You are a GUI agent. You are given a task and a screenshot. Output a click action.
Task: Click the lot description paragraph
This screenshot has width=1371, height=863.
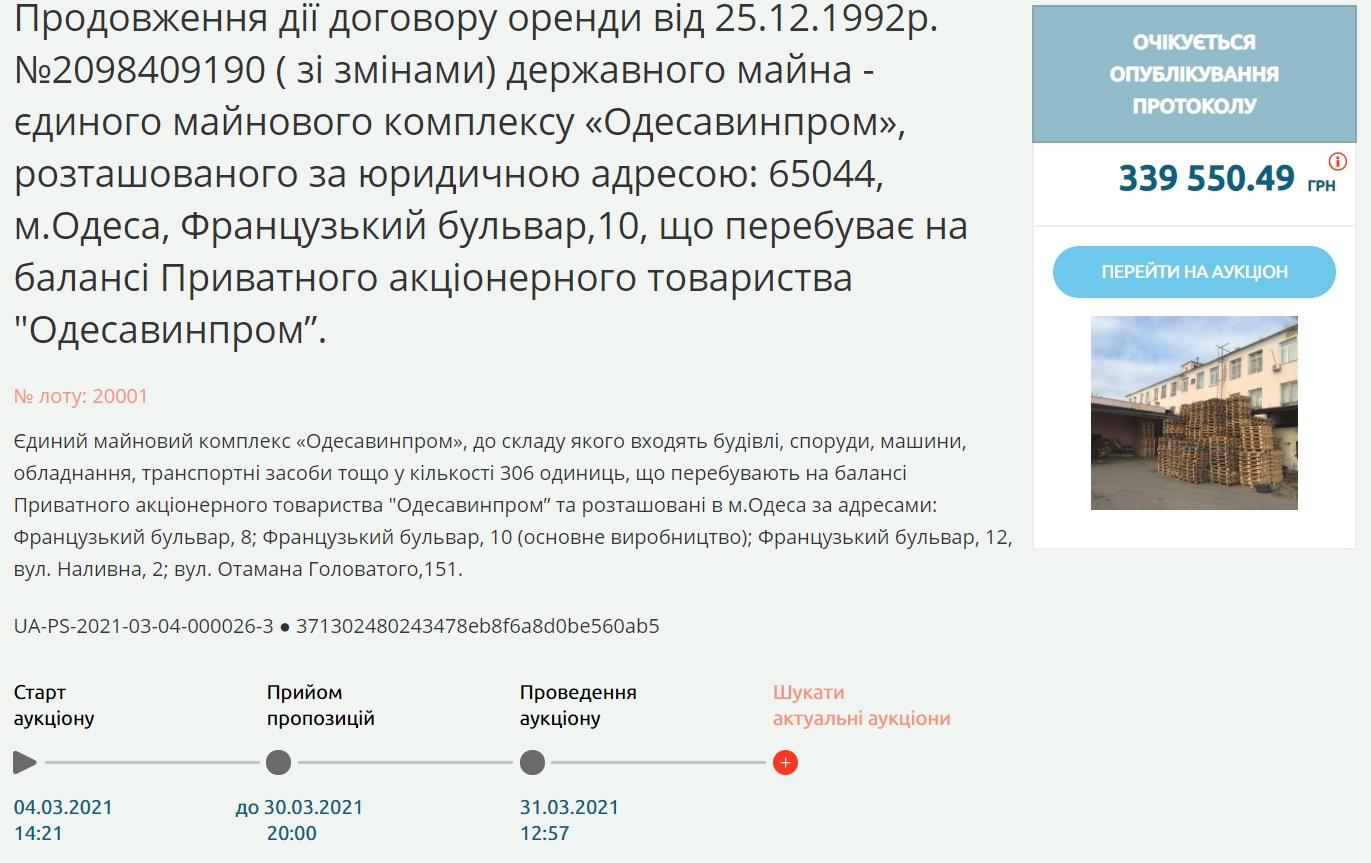(x=513, y=505)
